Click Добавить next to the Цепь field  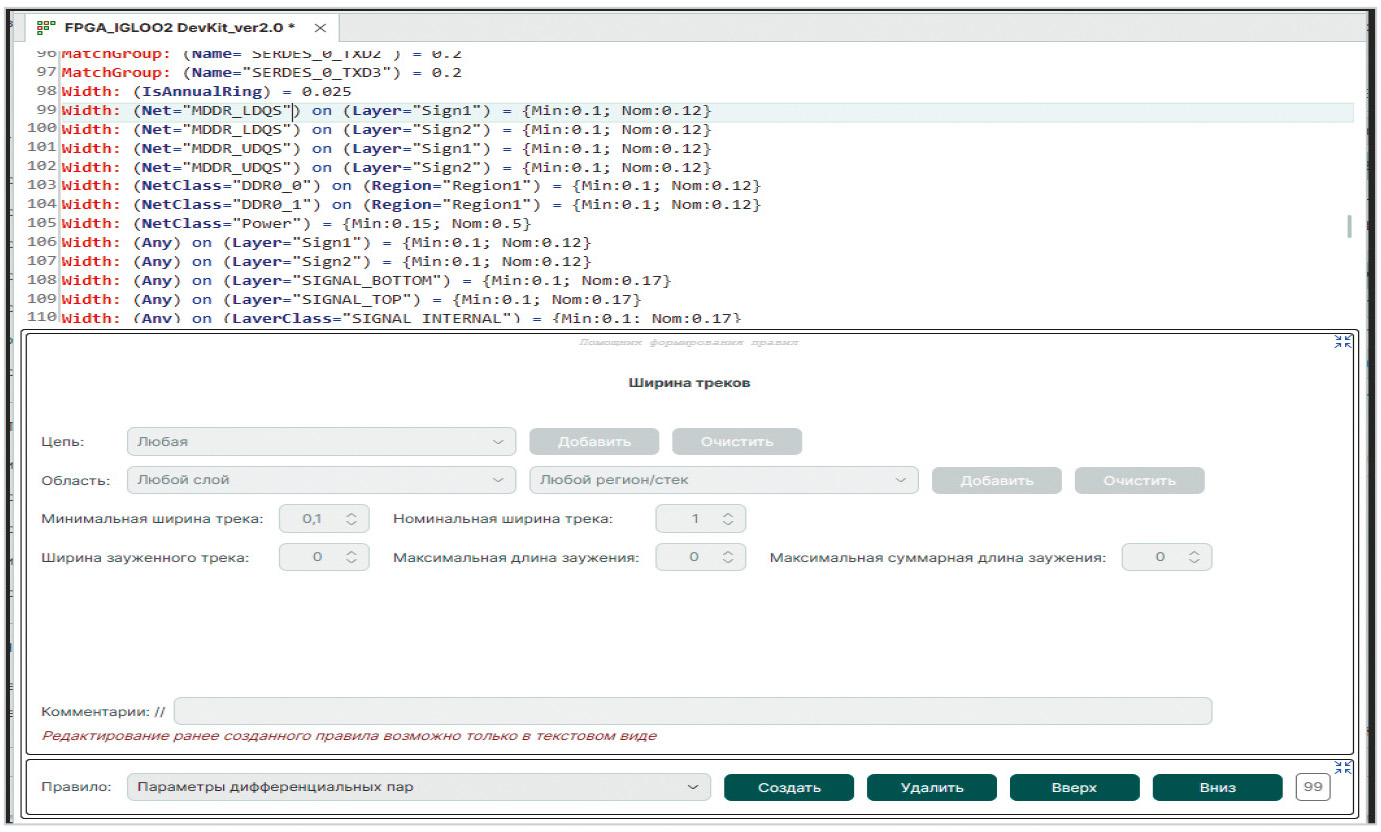point(594,441)
